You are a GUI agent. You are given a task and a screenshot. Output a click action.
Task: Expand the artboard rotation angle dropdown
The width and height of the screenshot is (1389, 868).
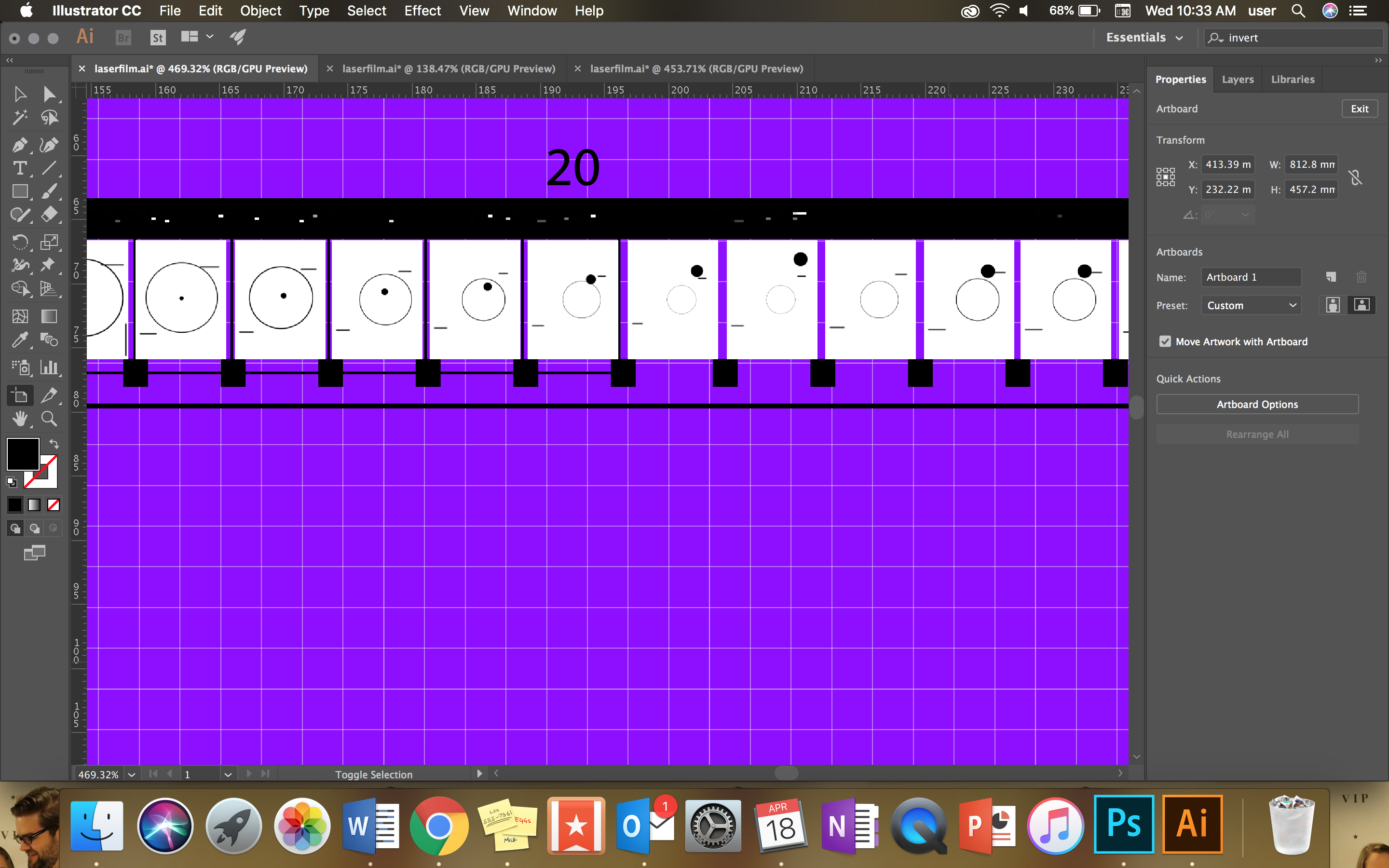[1245, 214]
